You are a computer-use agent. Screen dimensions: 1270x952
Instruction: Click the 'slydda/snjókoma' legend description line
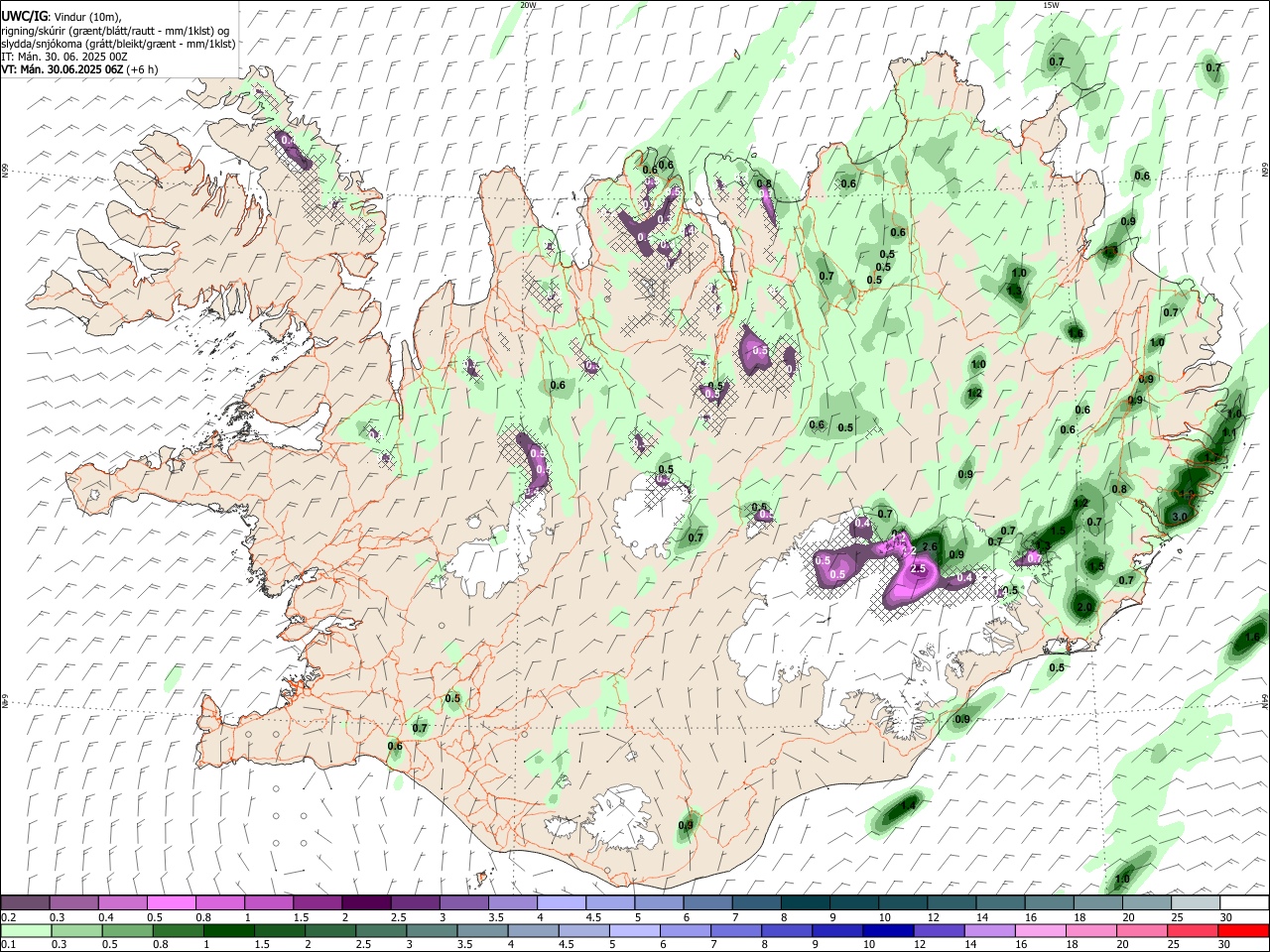pos(118,44)
